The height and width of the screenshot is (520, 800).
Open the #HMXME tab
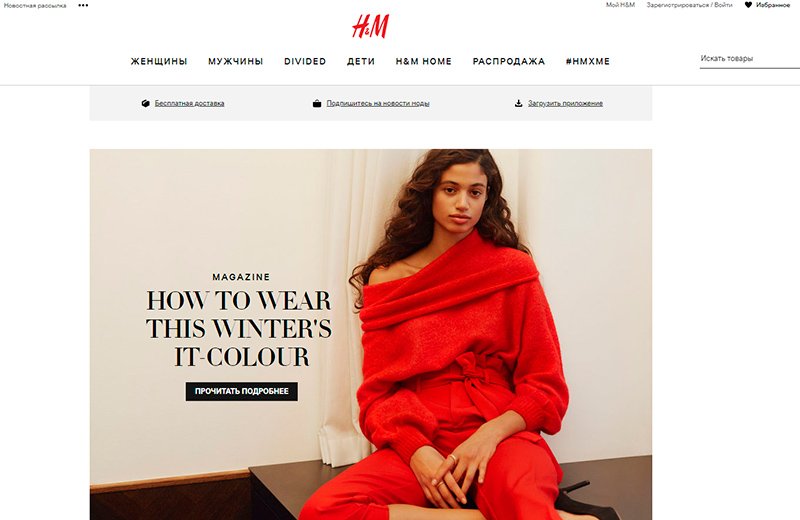[x=588, y=61]
